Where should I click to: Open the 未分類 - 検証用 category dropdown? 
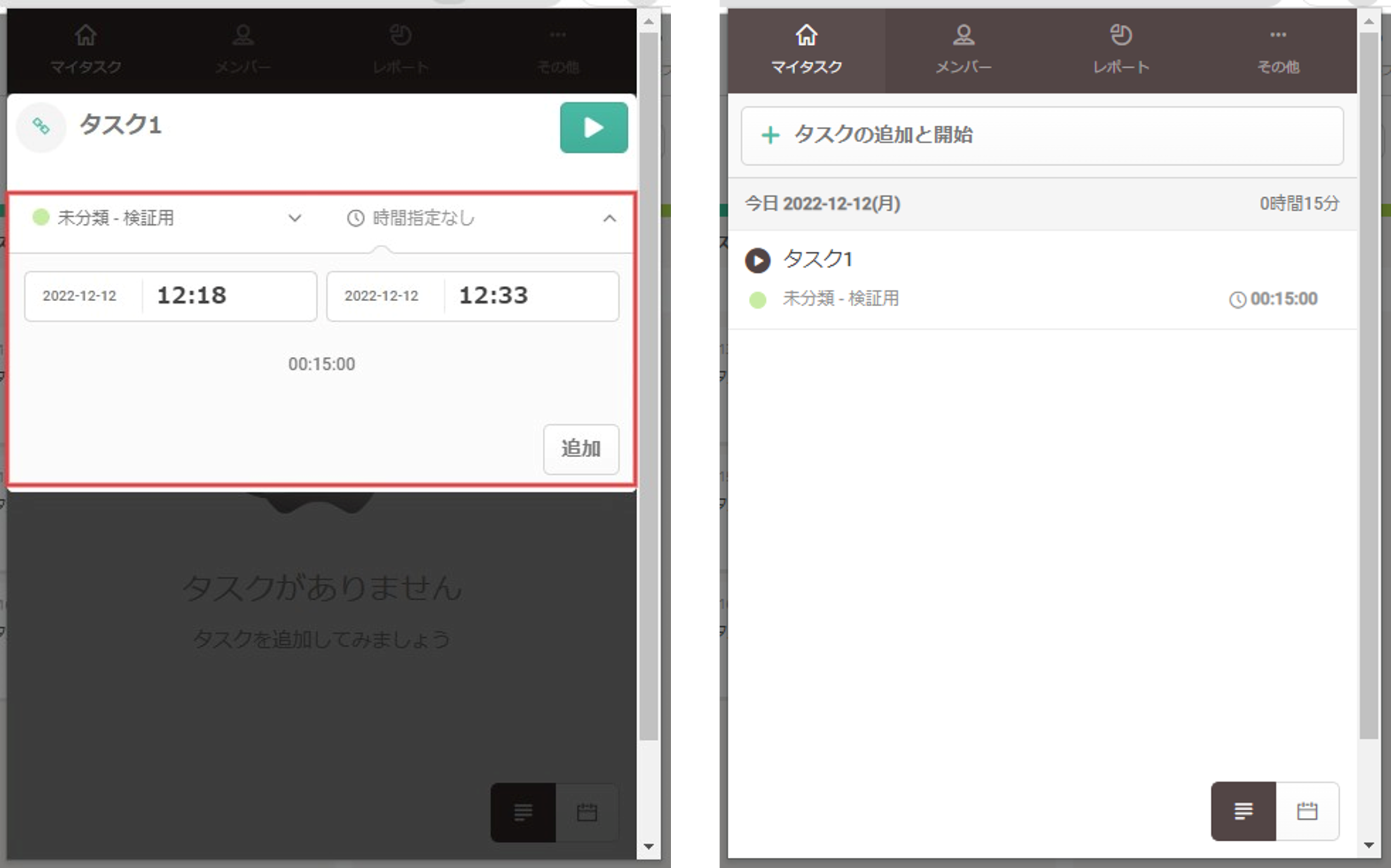[x=294, y=219]
